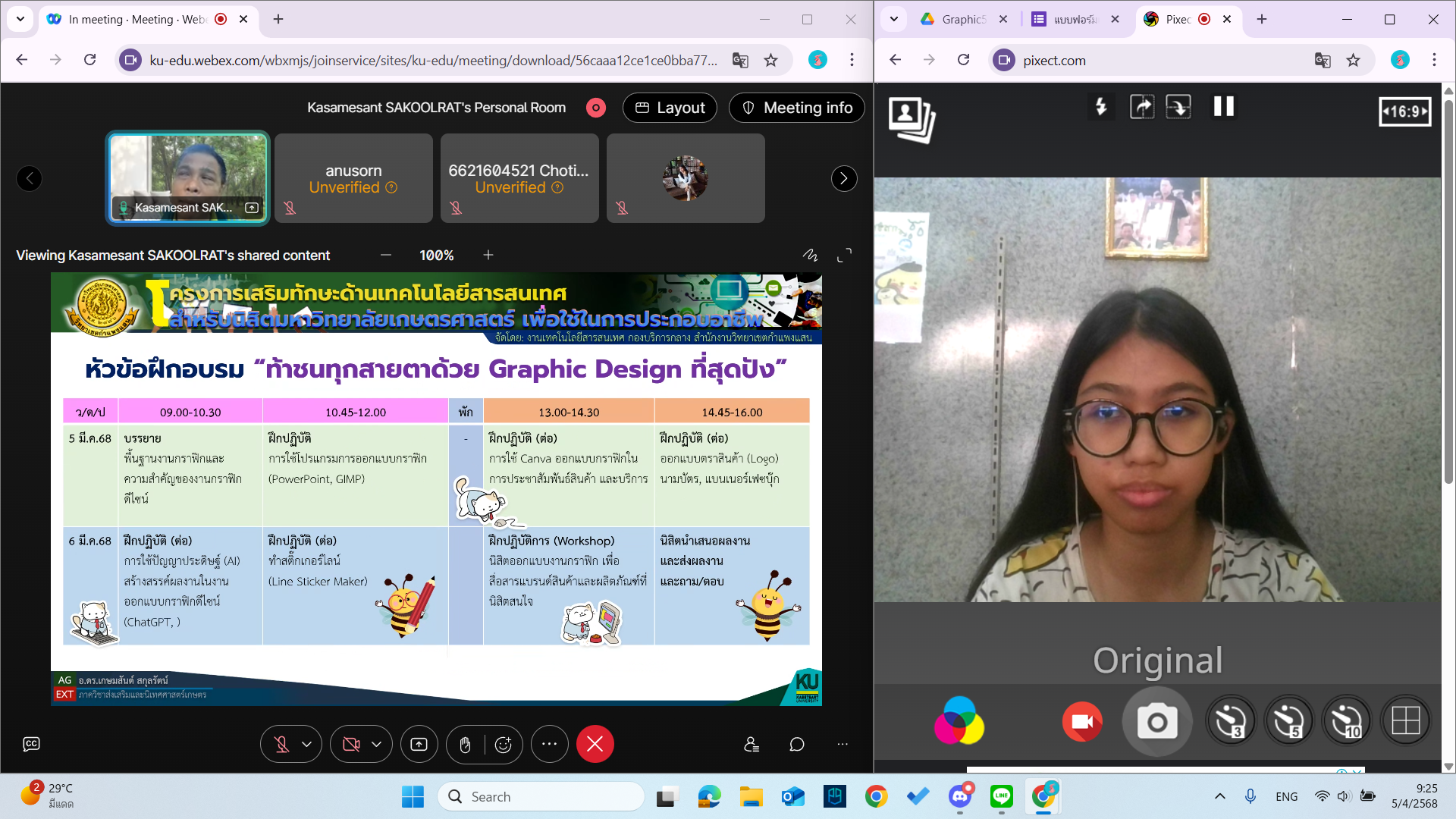Toggle closed captions in Webex
The width and height of the screenshot is (1456, 819).
(x=31, y=744)
